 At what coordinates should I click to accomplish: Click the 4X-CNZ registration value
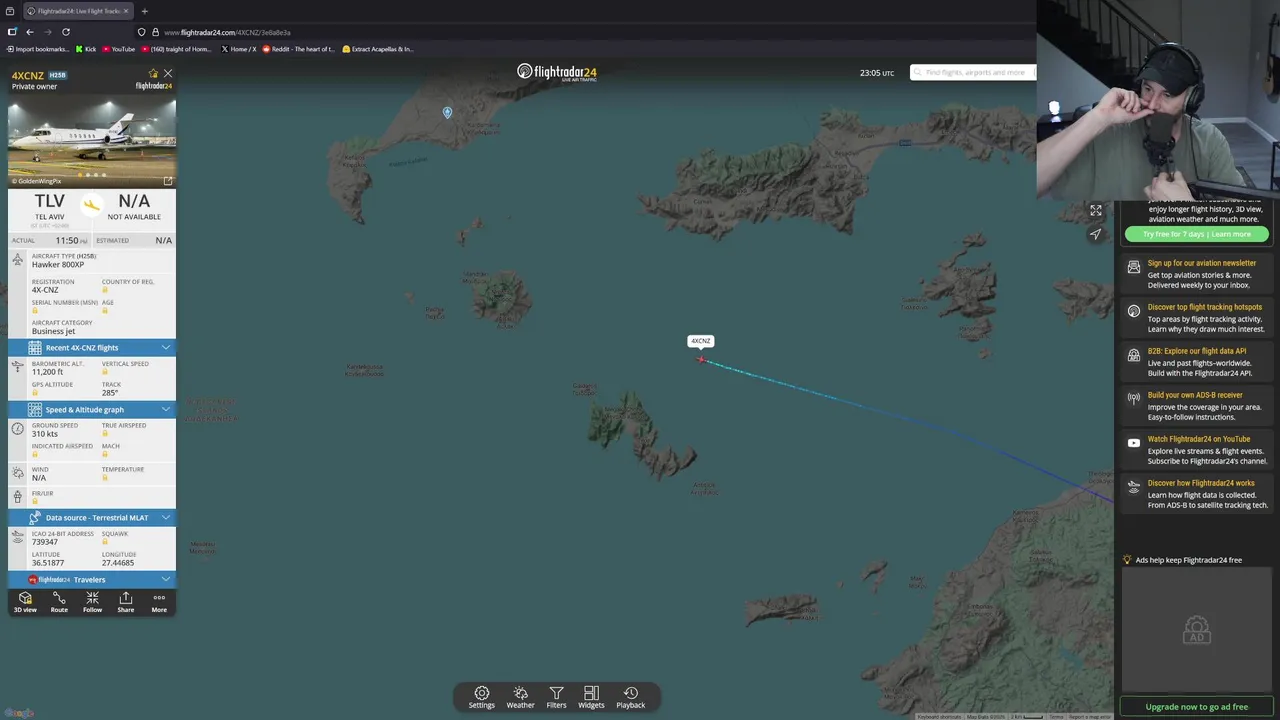tap(45, 290)
